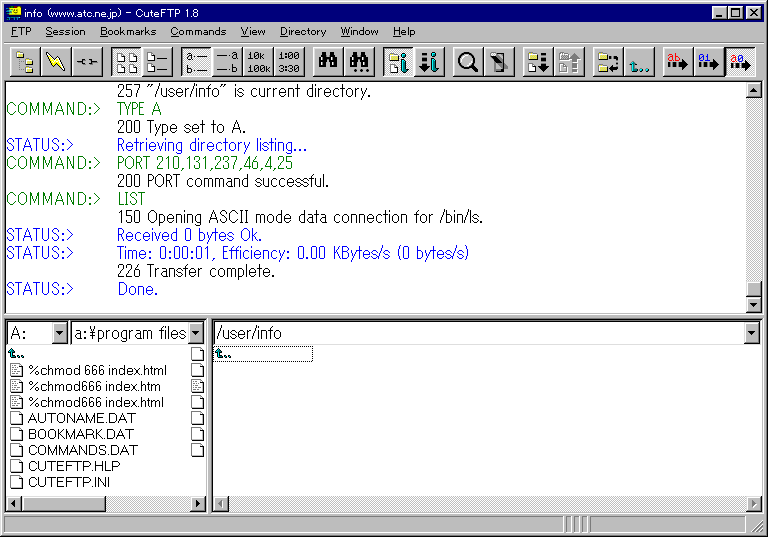
Task: Click the download info arrow icon
Action: click(x=429, y=62)
